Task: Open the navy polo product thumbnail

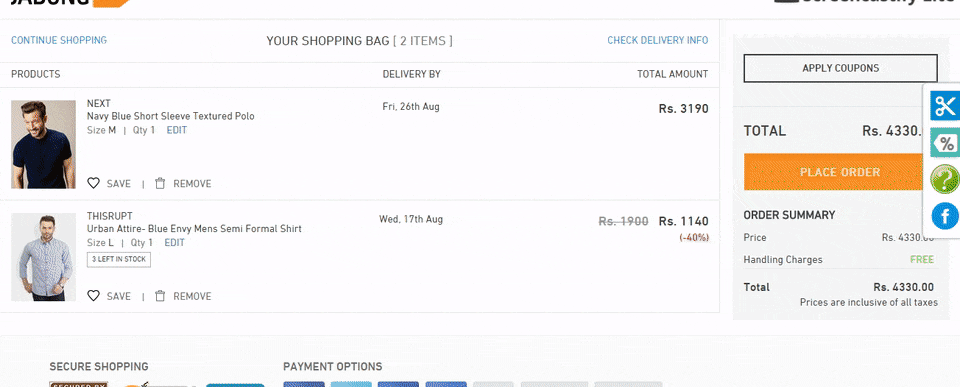Action: [43, 145]
